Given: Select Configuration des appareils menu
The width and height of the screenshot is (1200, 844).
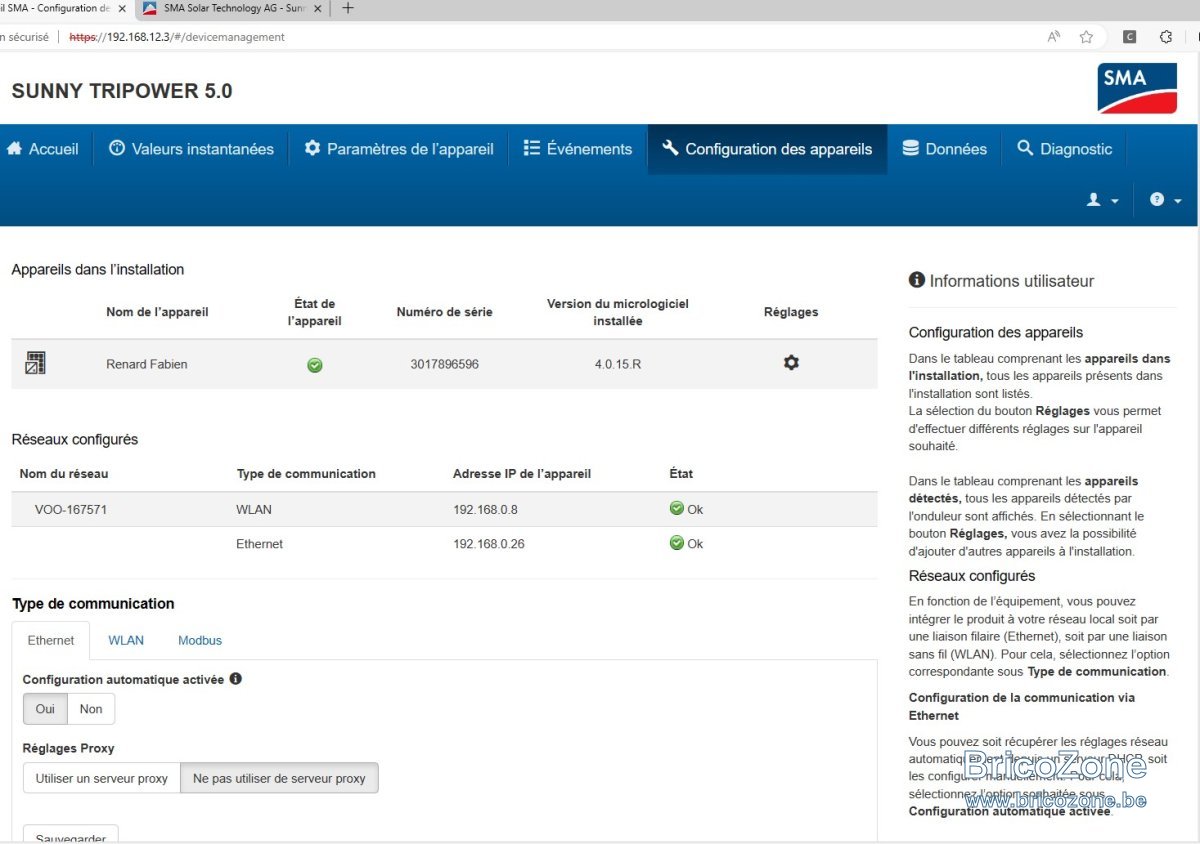Looking at the screenshot, I should click(767, 149).
